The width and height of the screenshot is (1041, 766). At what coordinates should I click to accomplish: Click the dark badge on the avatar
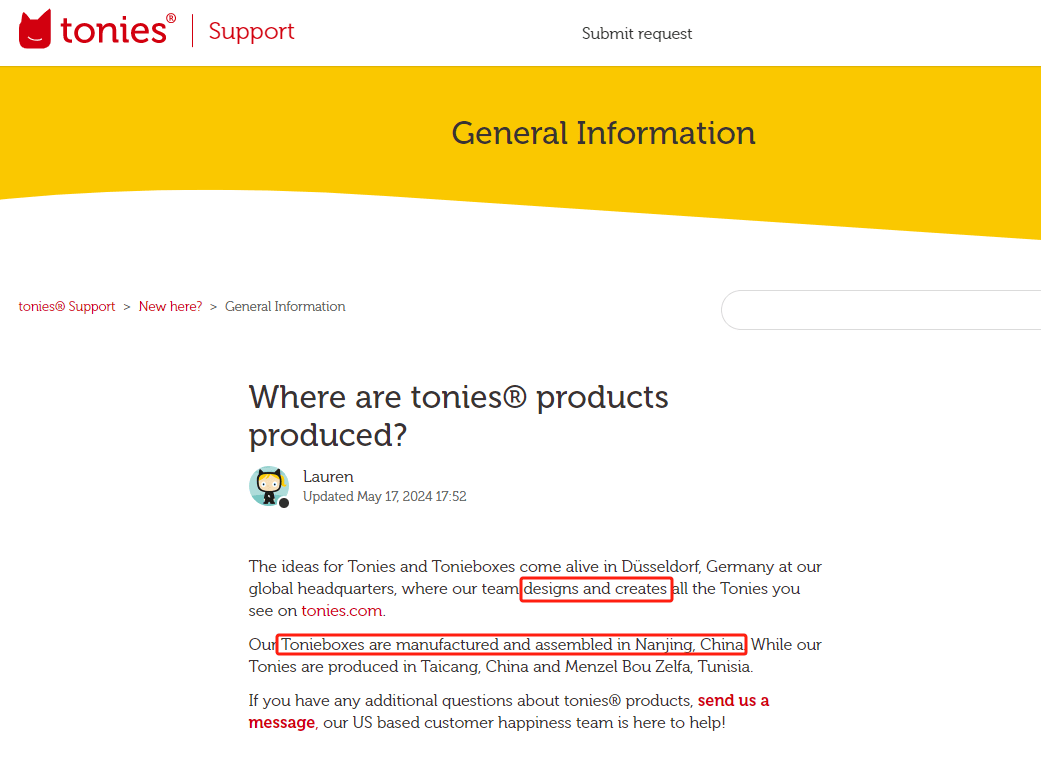284,503
